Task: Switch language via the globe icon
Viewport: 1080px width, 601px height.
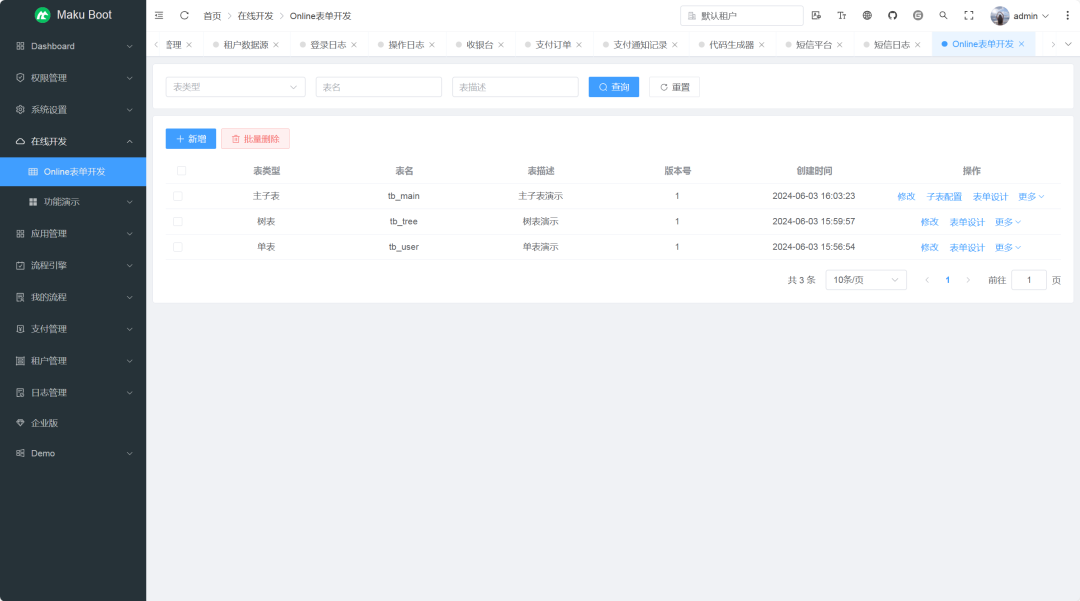Action: 866,15
